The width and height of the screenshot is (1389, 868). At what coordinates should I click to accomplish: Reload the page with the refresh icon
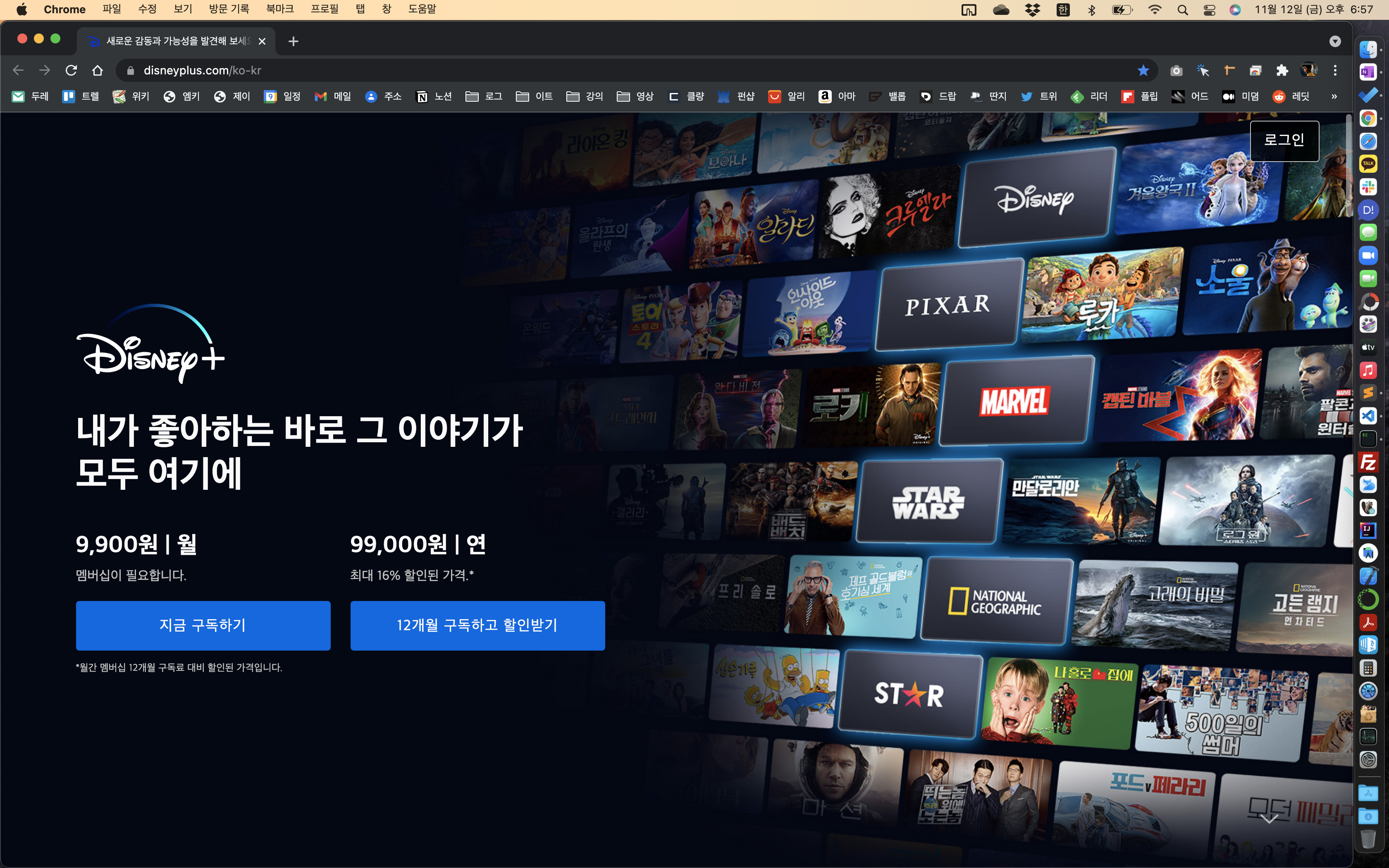pyautogui.click(x=71, y=70)
